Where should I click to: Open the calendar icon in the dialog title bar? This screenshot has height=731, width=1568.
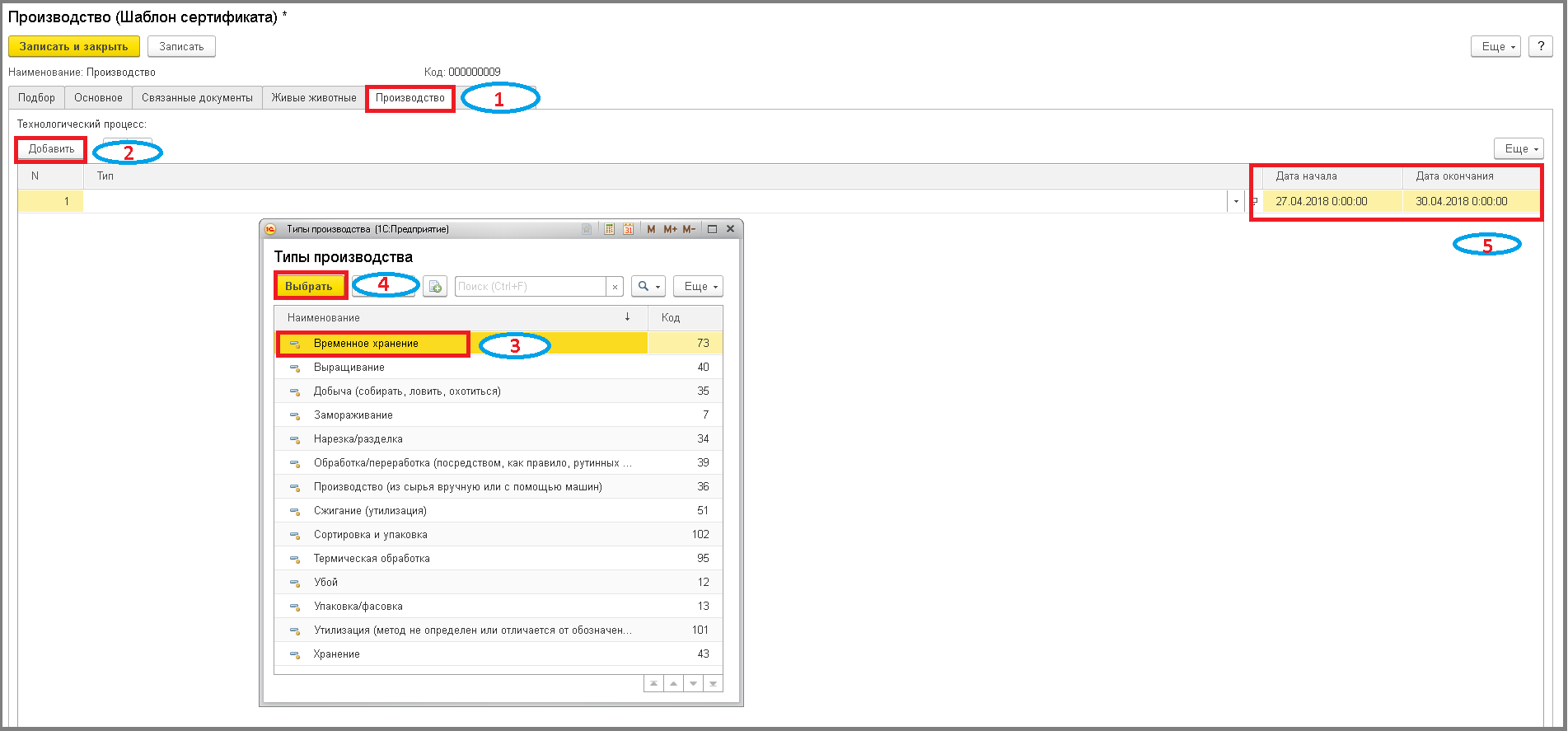[x=628, y=229]
